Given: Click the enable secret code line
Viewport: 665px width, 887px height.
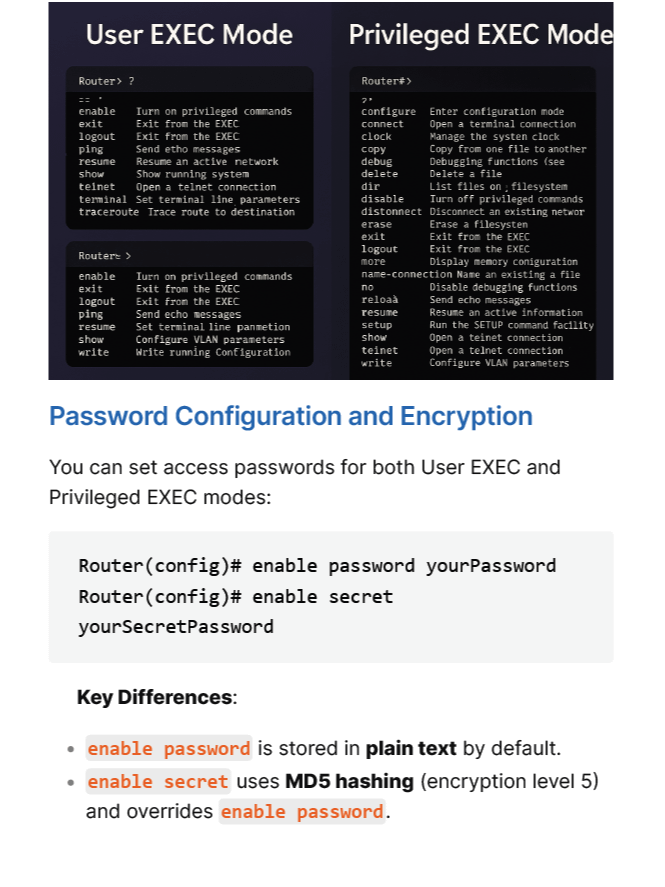Looking at the screenshot, I should (x=236, y=597).
